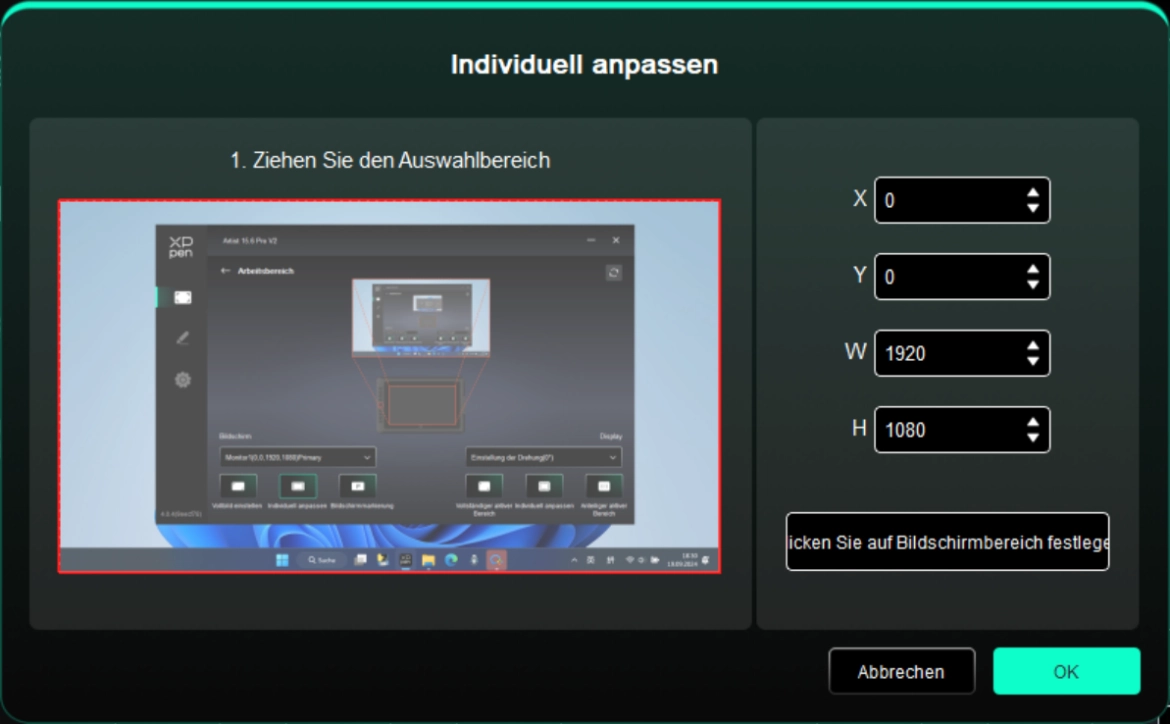Click the gear icon in preview sidebar
The height and width of the screenshot is (724, 1170).
coord(182,380)
